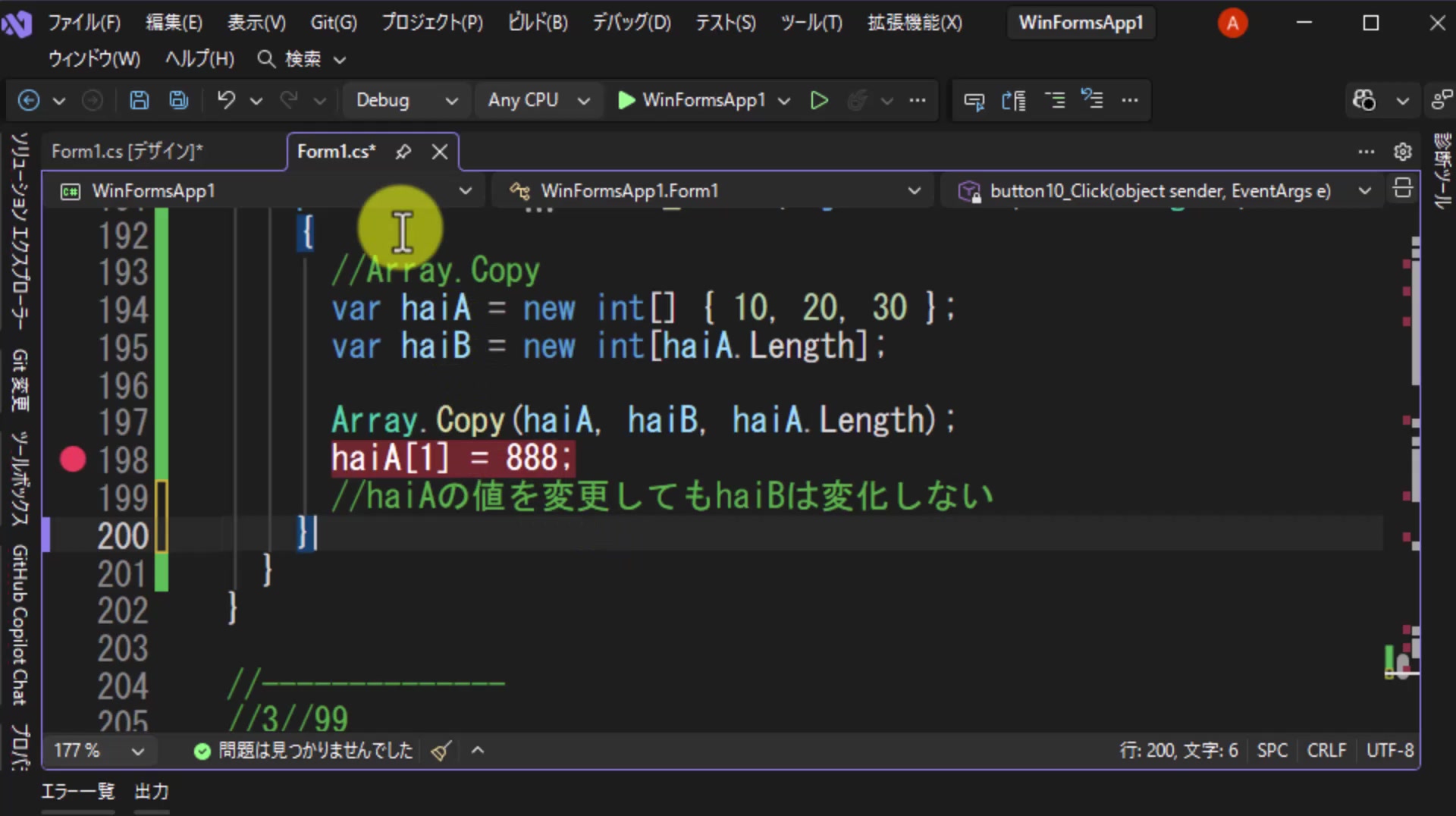Click the 検索 search box in the menu bar
Image resolution: width=1456 pixels, height=816 pixels.
point(302,58)
